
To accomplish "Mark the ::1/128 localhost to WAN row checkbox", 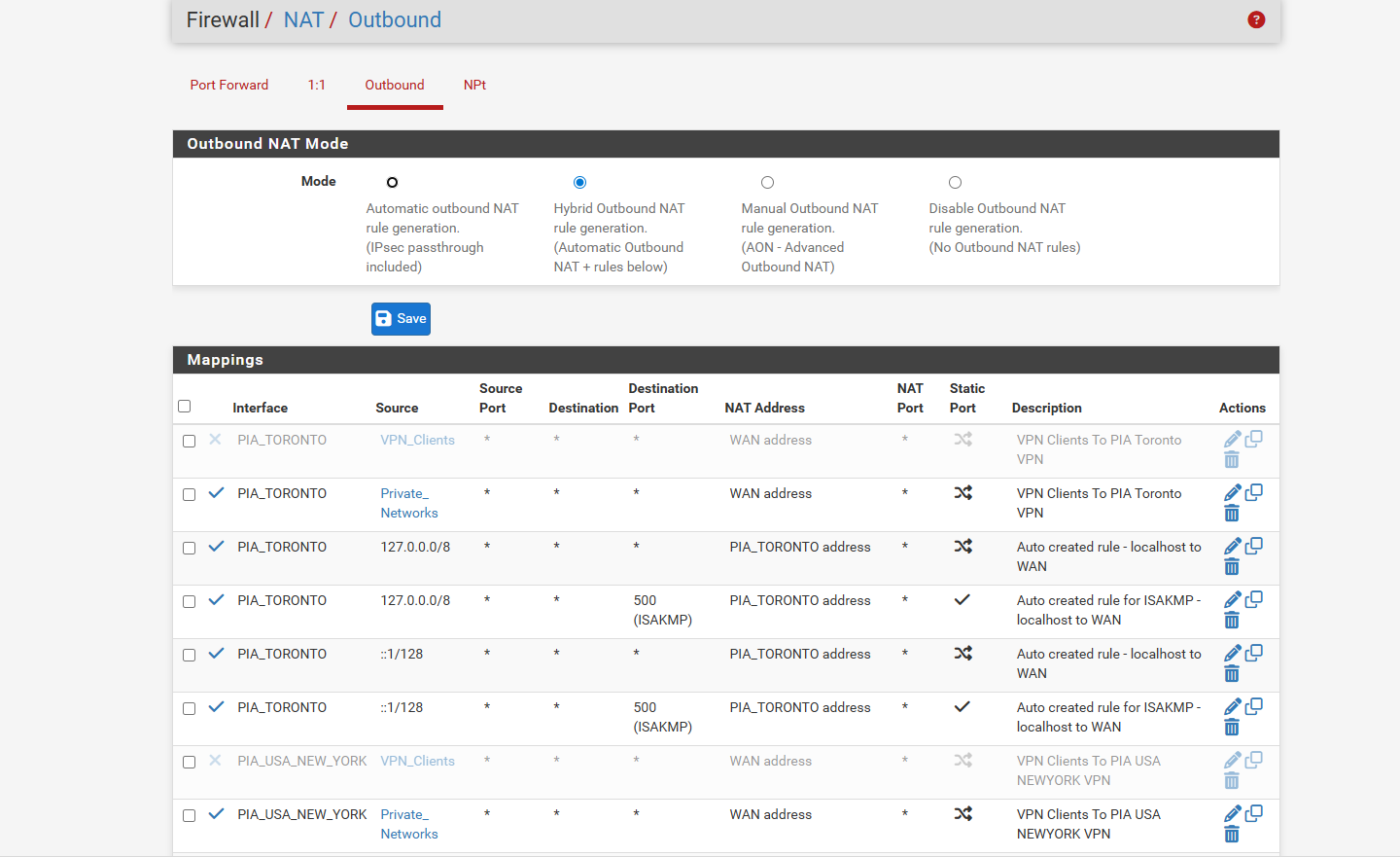I will 190,656.
